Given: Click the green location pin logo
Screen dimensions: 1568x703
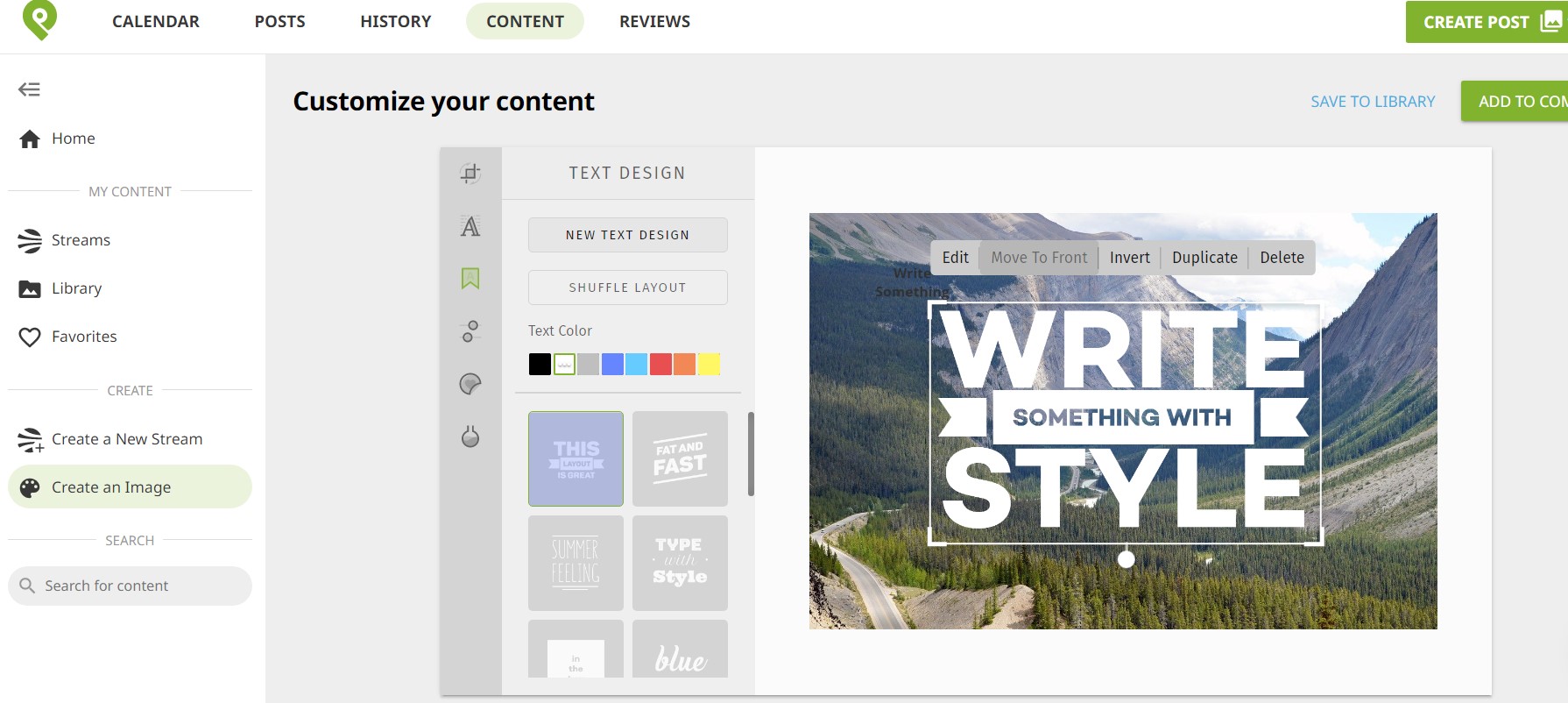Looking at the screenshot, I should [39, 19].
